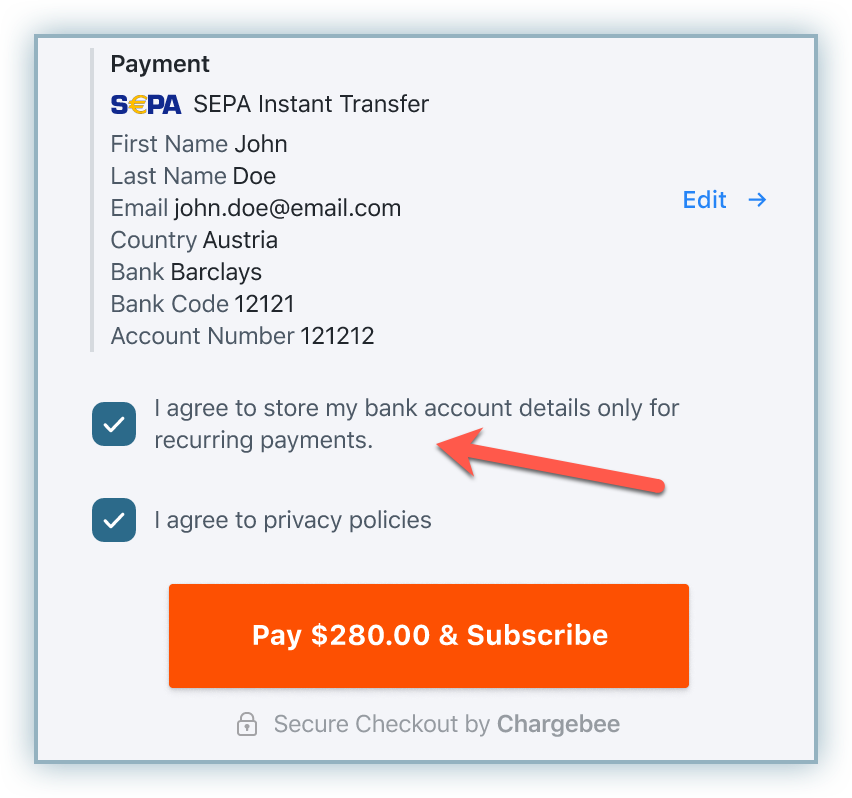This screenshot has width=852, height=798.
Task: Click the Last Name Doe row
Action: 193,176
